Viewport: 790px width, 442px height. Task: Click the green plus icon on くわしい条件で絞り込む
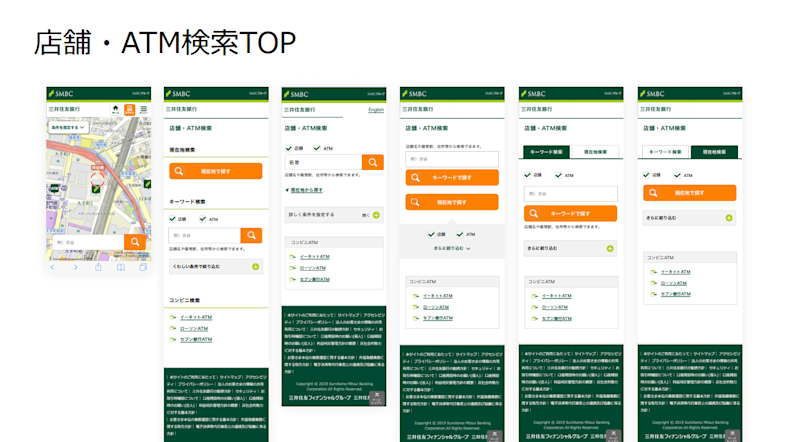(x=255, y=267)
